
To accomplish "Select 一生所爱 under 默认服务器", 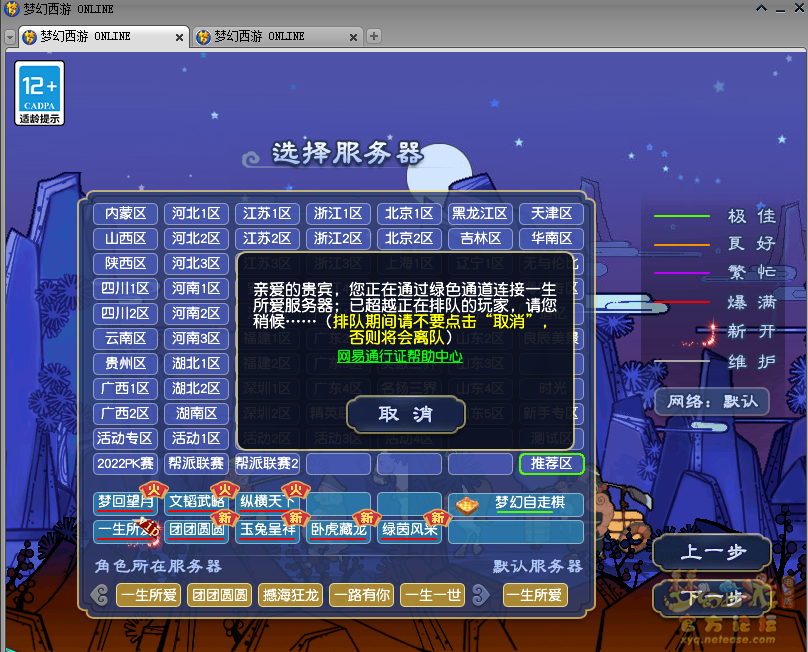I will point(535,595).
